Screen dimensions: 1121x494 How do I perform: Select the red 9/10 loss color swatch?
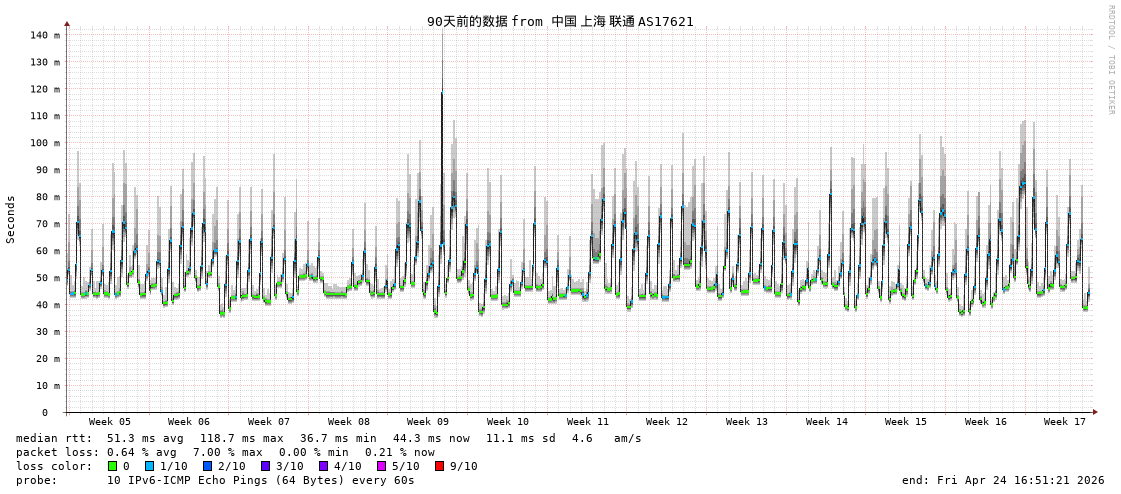(x=439, y=466)
